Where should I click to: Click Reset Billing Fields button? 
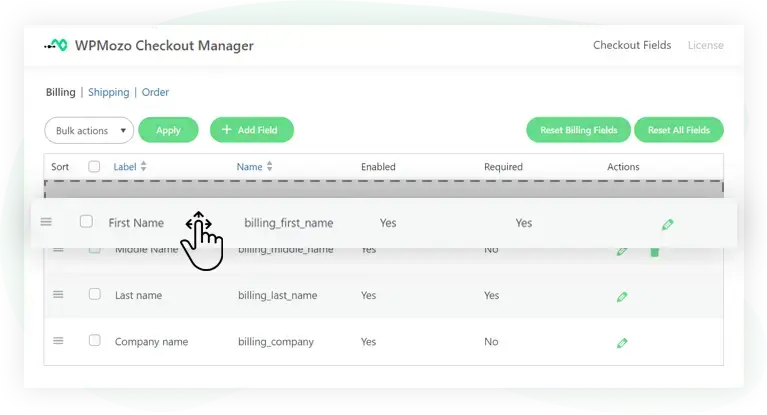578,130
